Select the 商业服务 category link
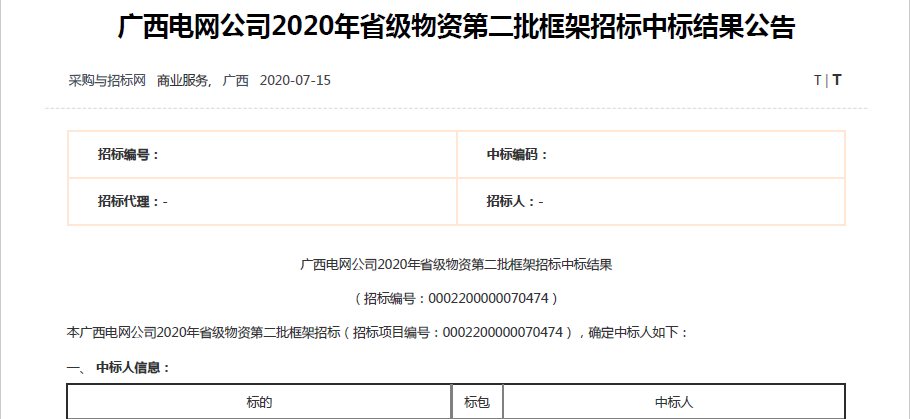This screenshot has width=910, height=419. click(183, 80)
